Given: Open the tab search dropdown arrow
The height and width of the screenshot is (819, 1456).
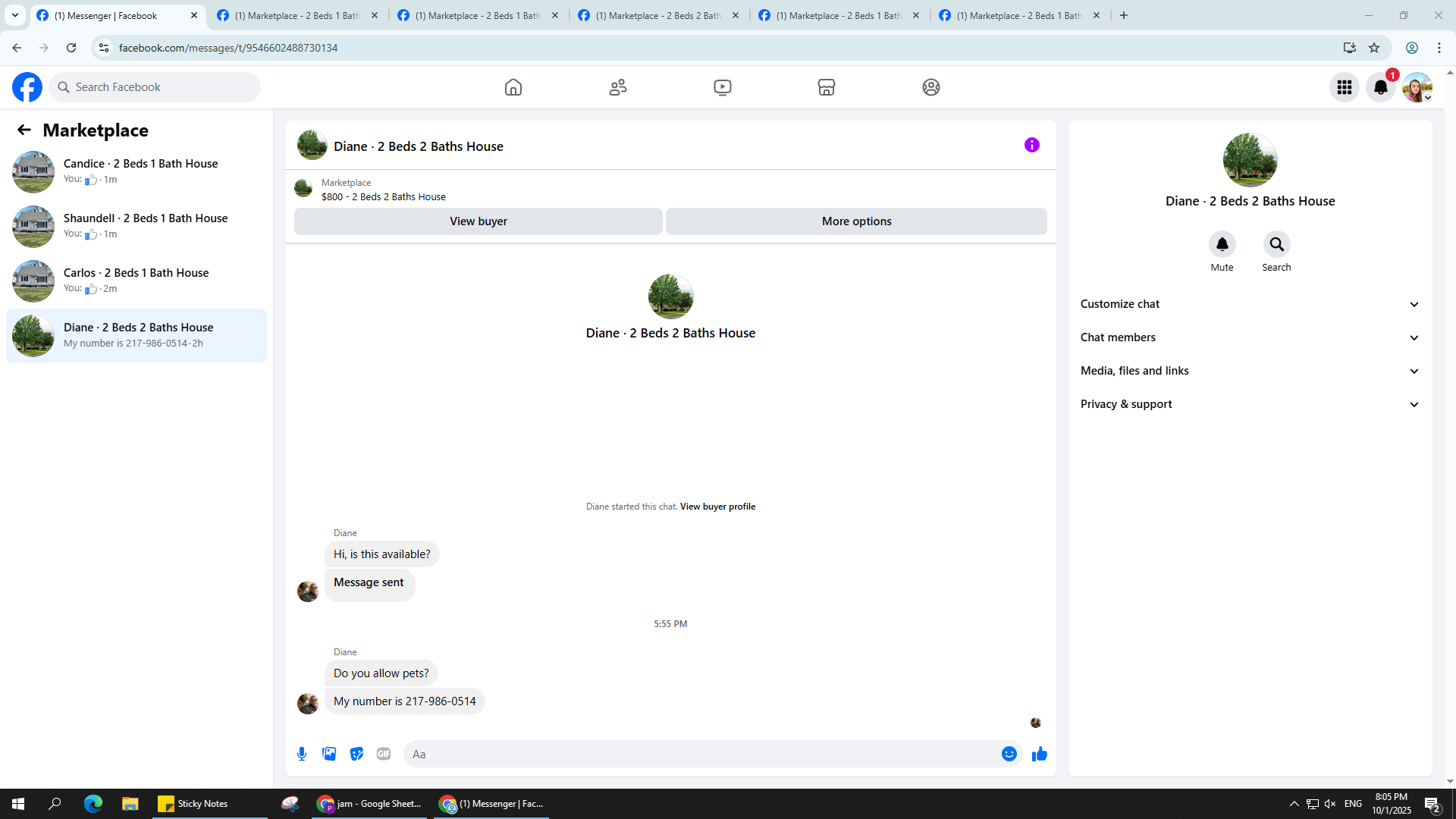Looking at the screenshot, I should pos(14,15).
